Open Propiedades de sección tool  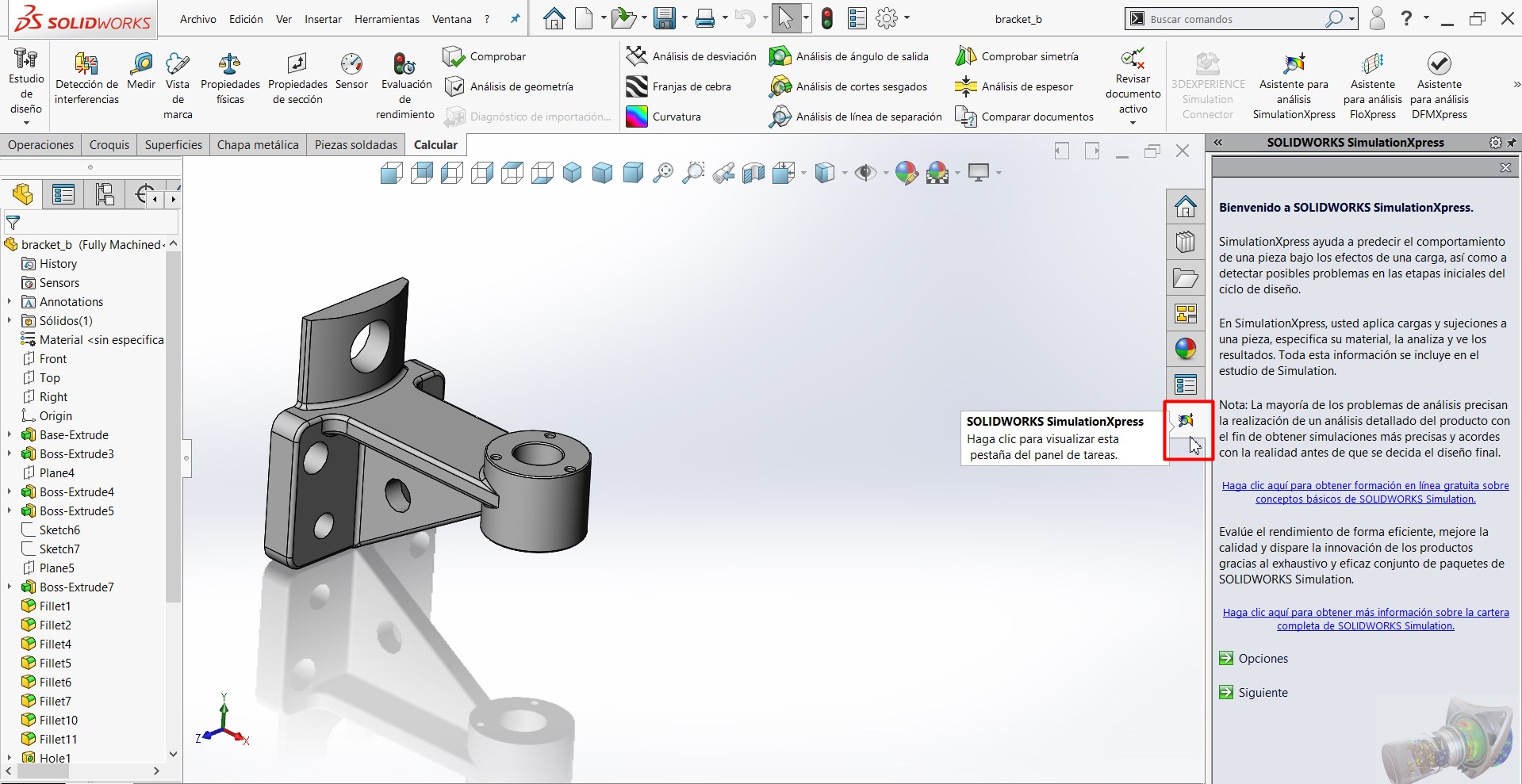(x=297, y=78)
